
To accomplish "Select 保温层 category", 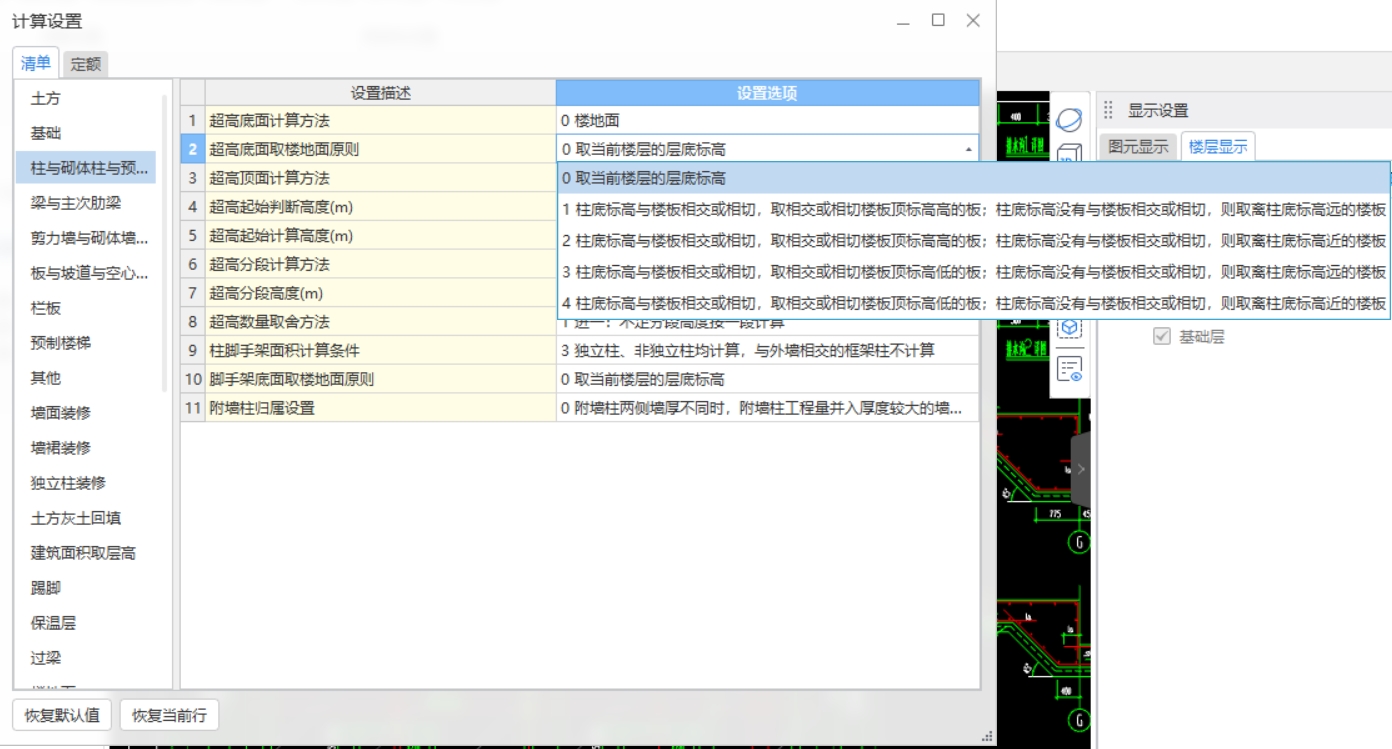I will point(86,622).
